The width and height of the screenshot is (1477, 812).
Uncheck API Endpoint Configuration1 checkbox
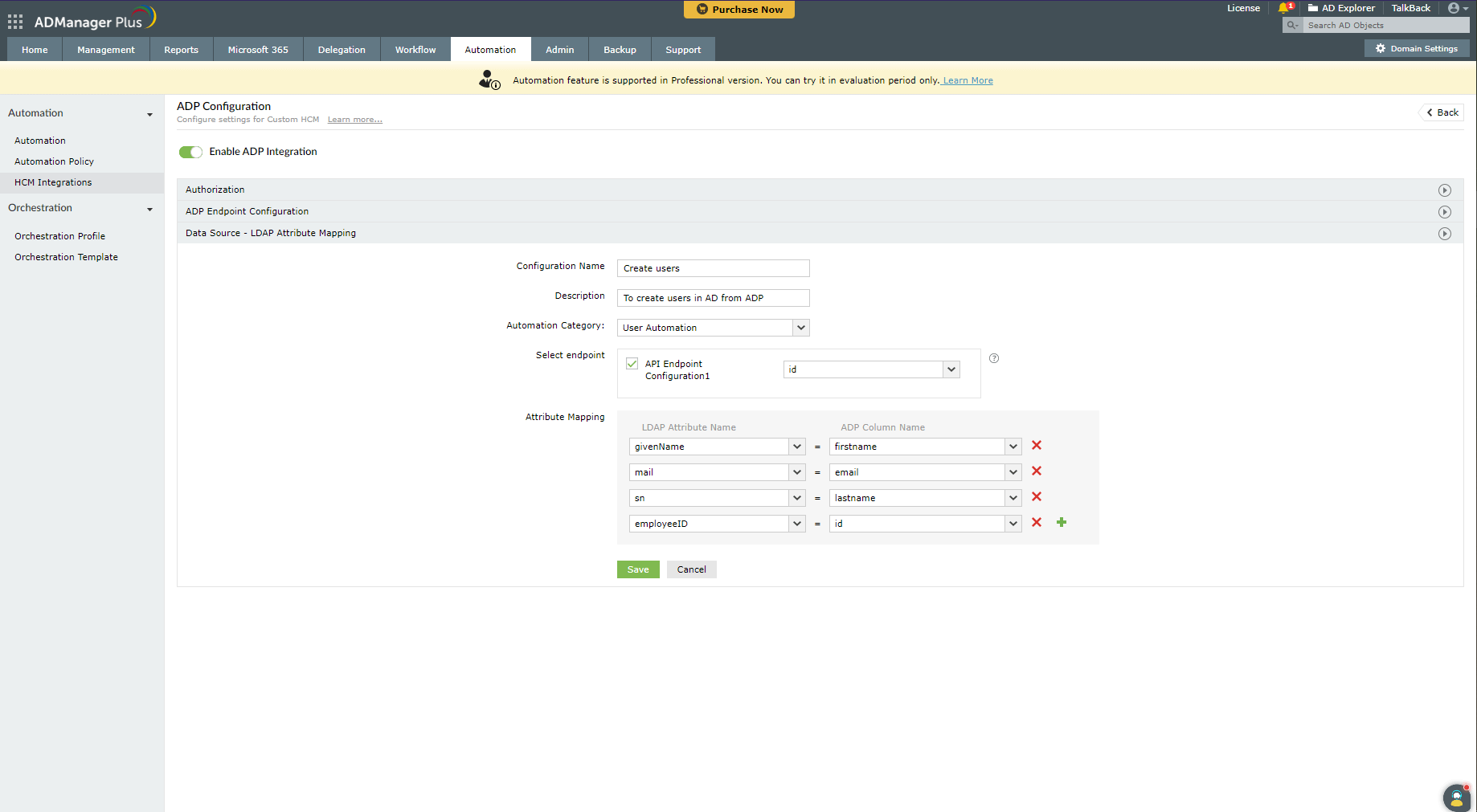(632, 364)
